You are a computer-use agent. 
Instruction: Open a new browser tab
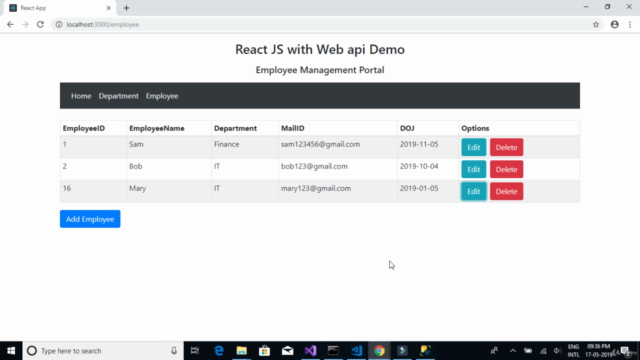126,8
